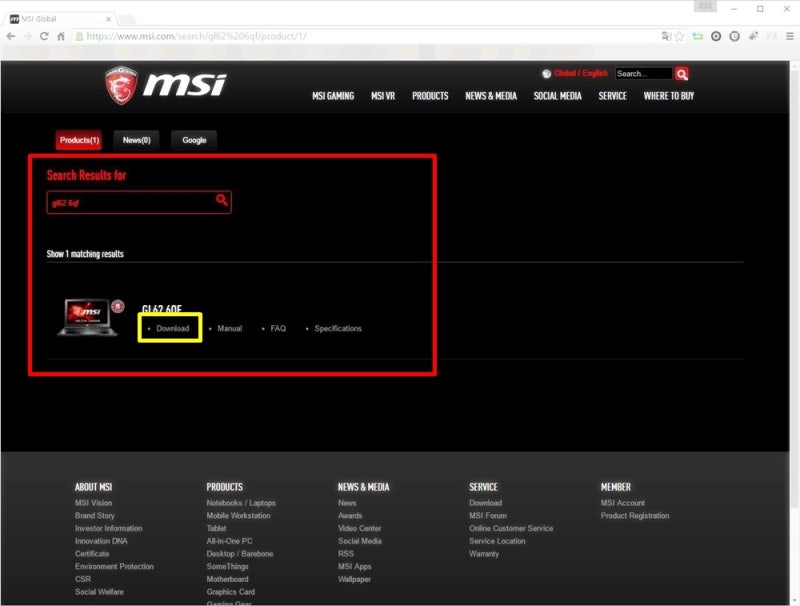The height and width of the screenshot is (606, 800).
Task: Bookmark this page with the star icon
Action: pos(679,36)
